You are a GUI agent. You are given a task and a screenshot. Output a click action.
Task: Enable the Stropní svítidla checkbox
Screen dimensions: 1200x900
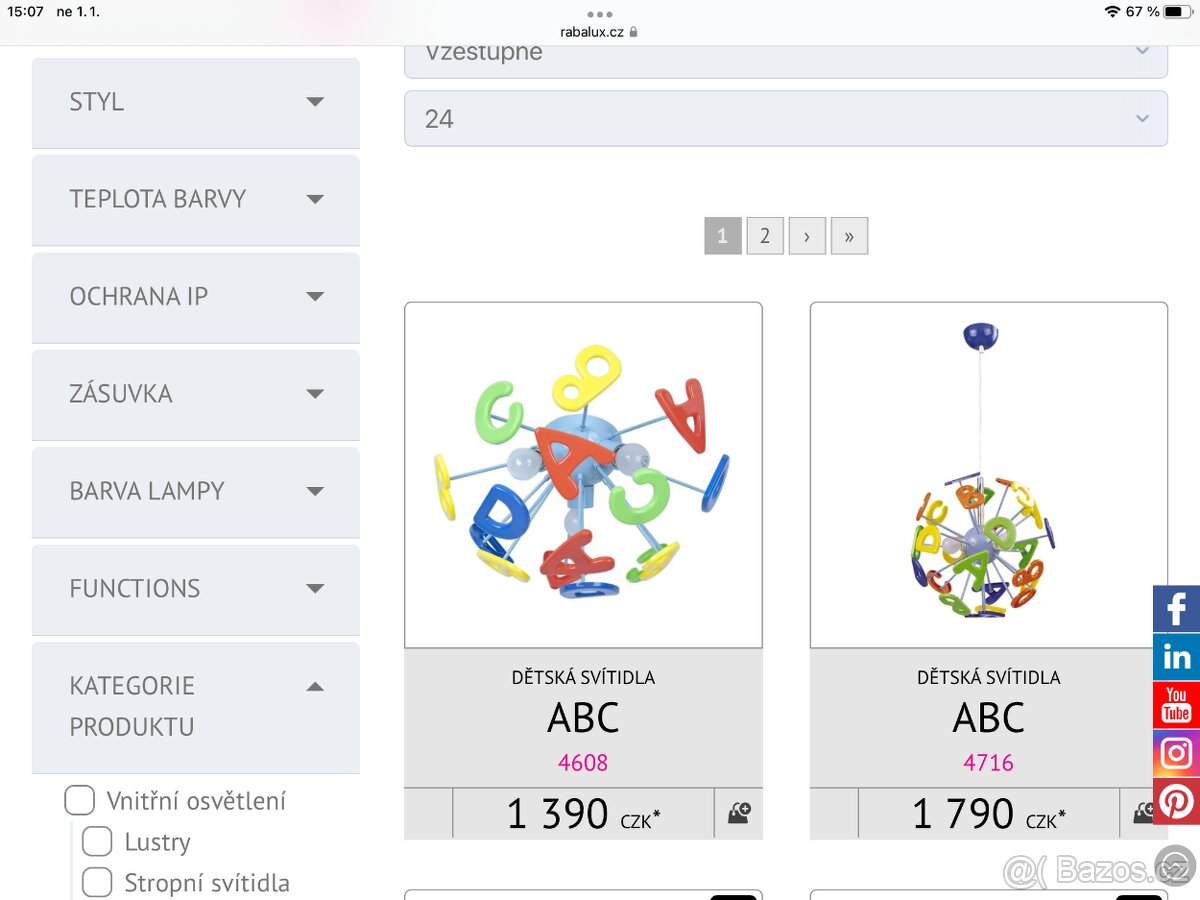point(97,883)
